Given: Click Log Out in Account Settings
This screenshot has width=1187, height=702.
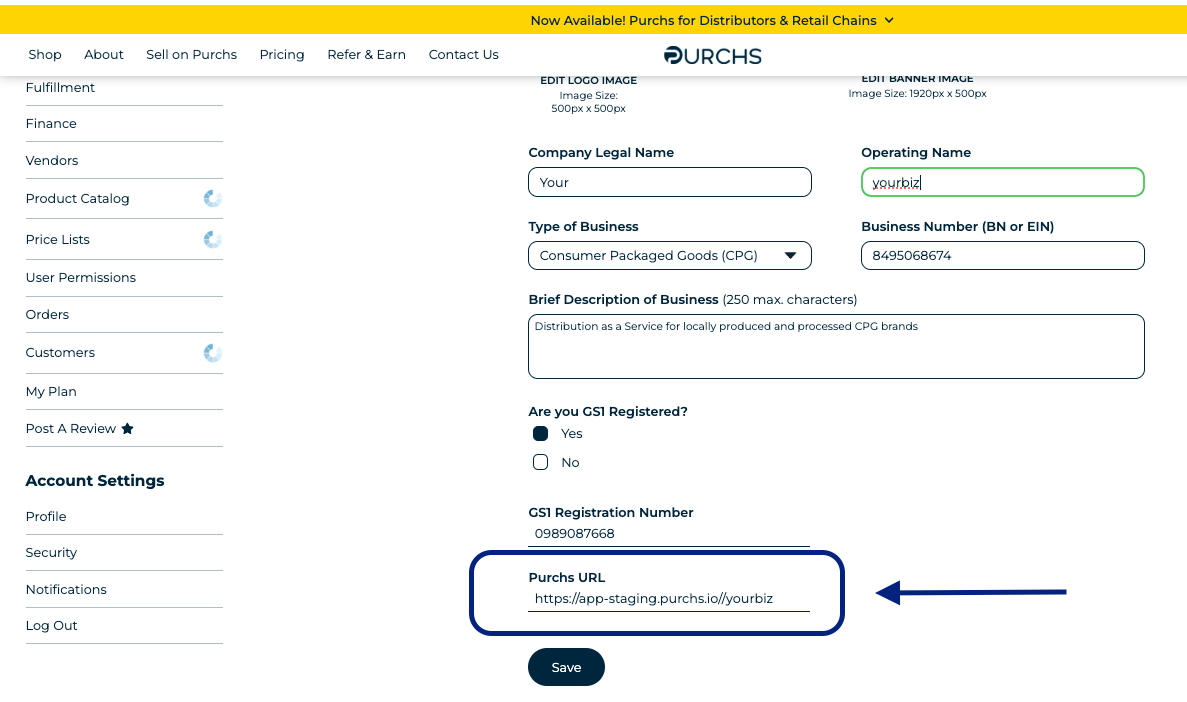Looking at the screenshot, I should pos(52,626).
